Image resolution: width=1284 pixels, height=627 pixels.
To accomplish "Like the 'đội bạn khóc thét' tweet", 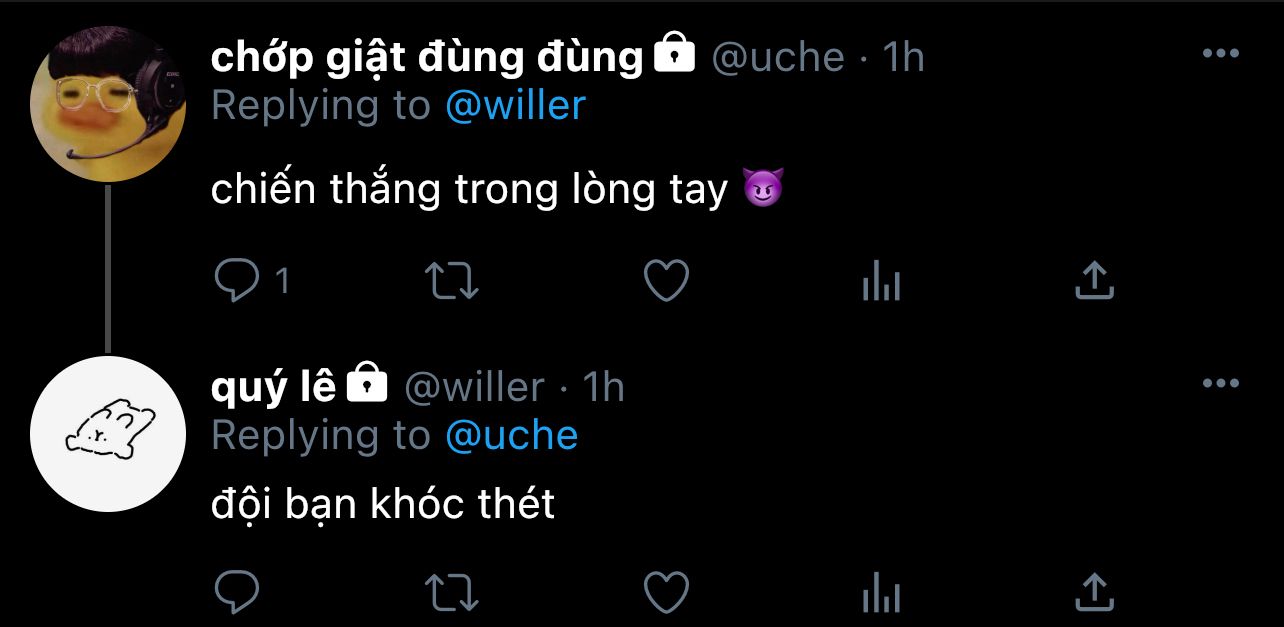I will (x=666, y=592).
